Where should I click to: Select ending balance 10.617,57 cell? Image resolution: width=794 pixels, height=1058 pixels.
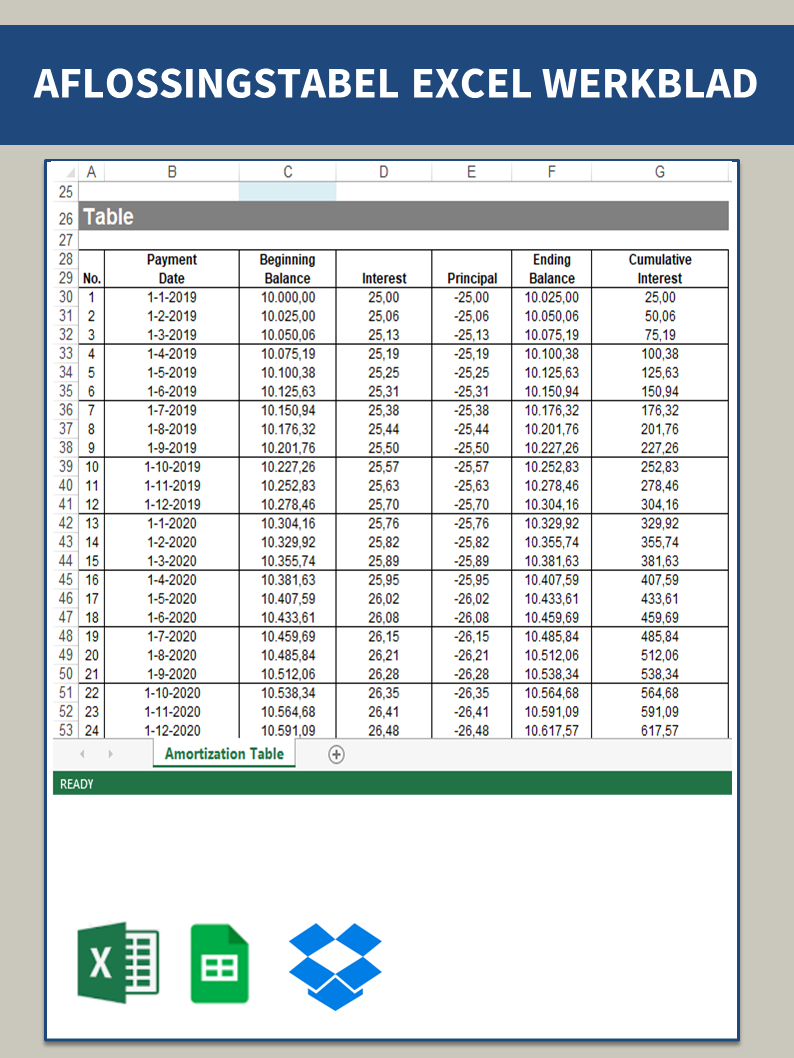[551, 731]
